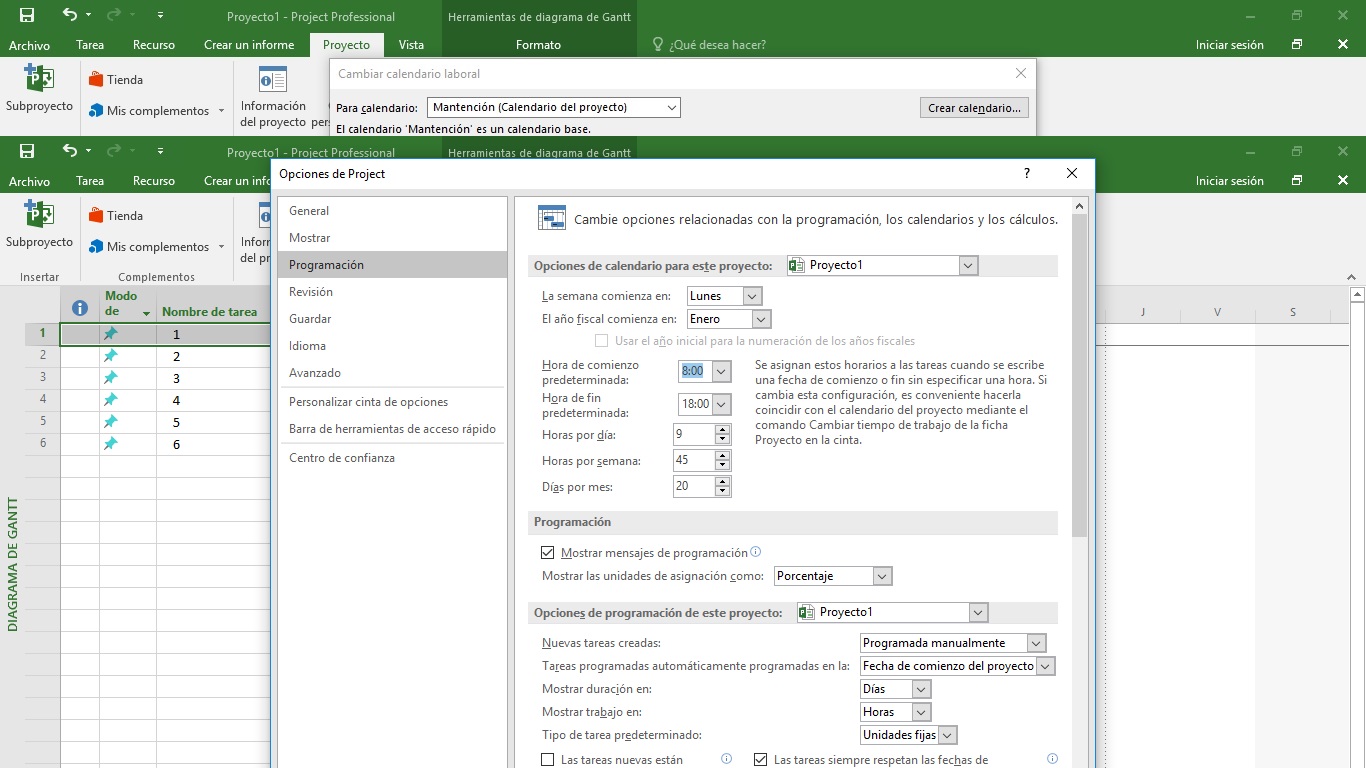The image size is (1366, 768).
Task: Click the pin mode icon in task row 5
Action: point(111,422)
